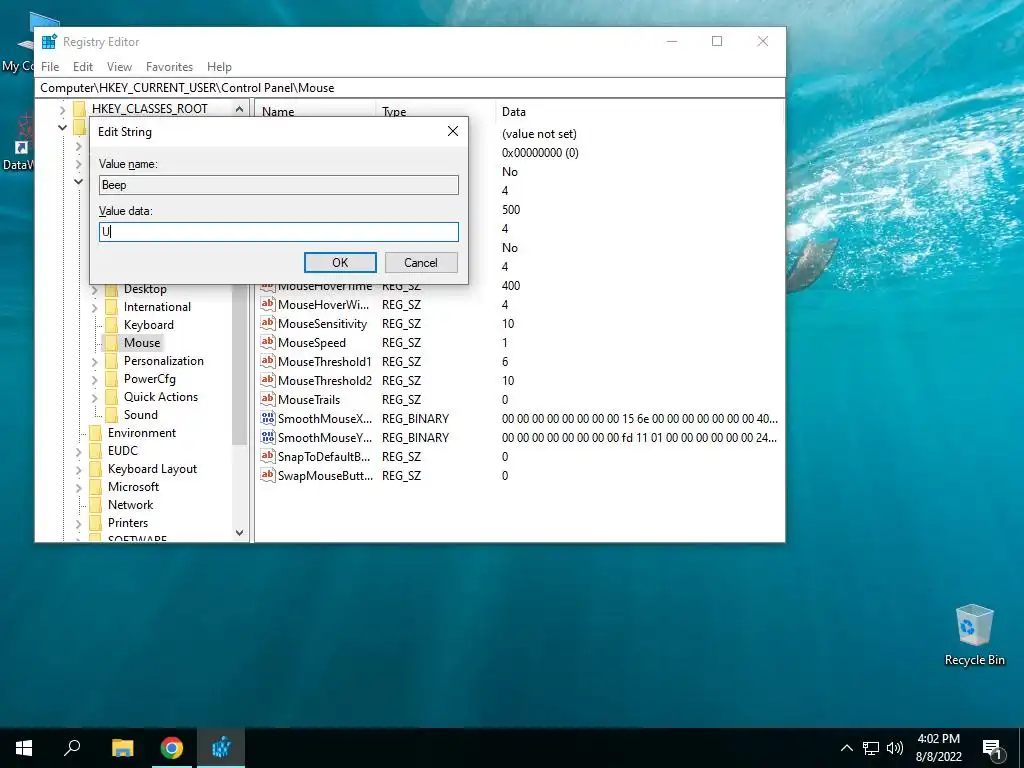The height and width of the screenshot is (768, 1024).
Task: Click REG_BINARY type of SmoothMouseXCurve
Action: pos(415,419)
